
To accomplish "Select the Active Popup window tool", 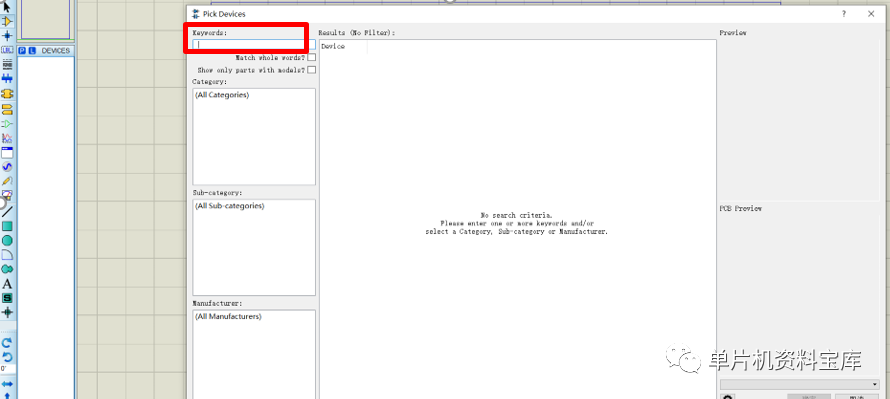I will (7, 153).
